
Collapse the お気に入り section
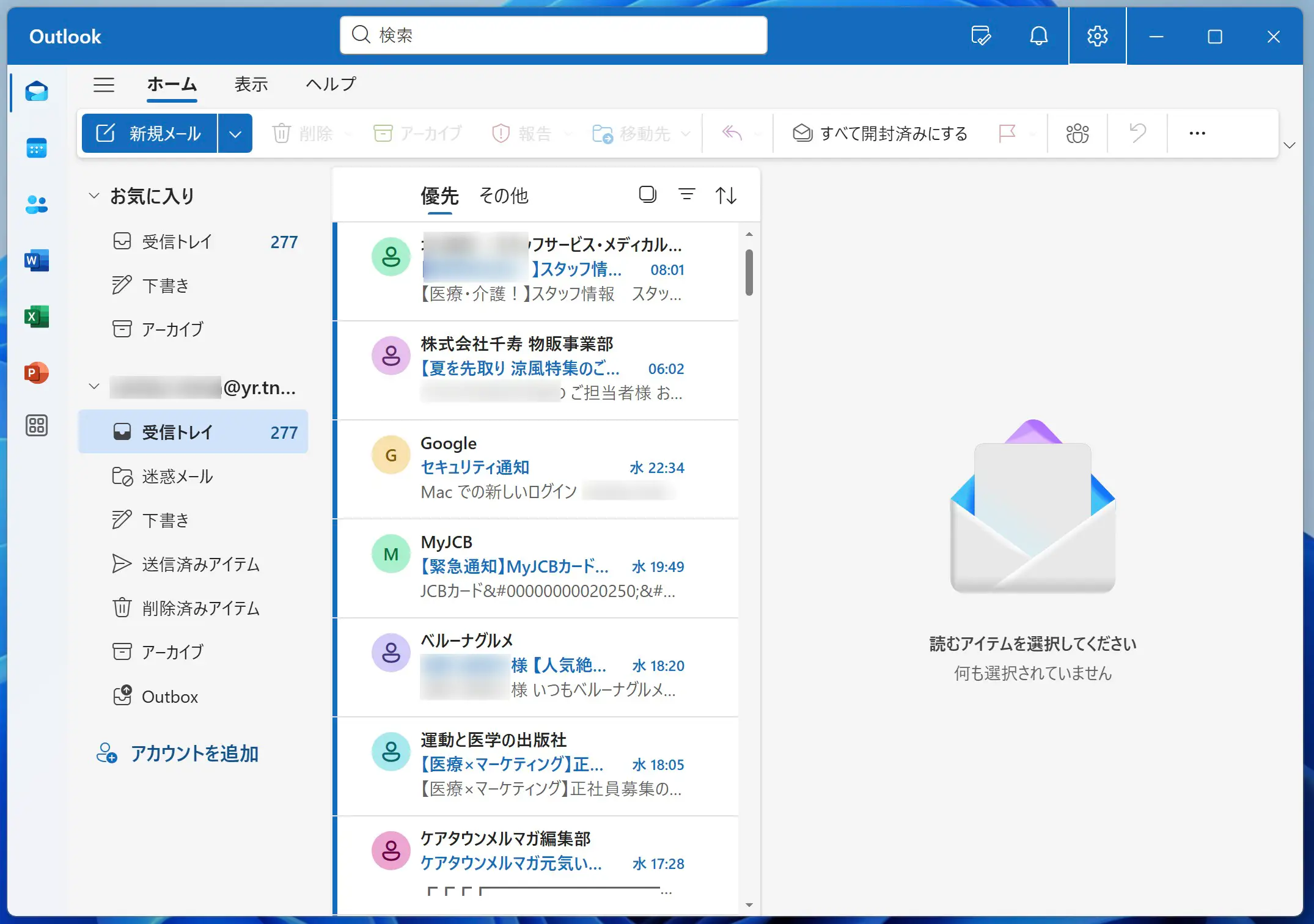[94, 195]
